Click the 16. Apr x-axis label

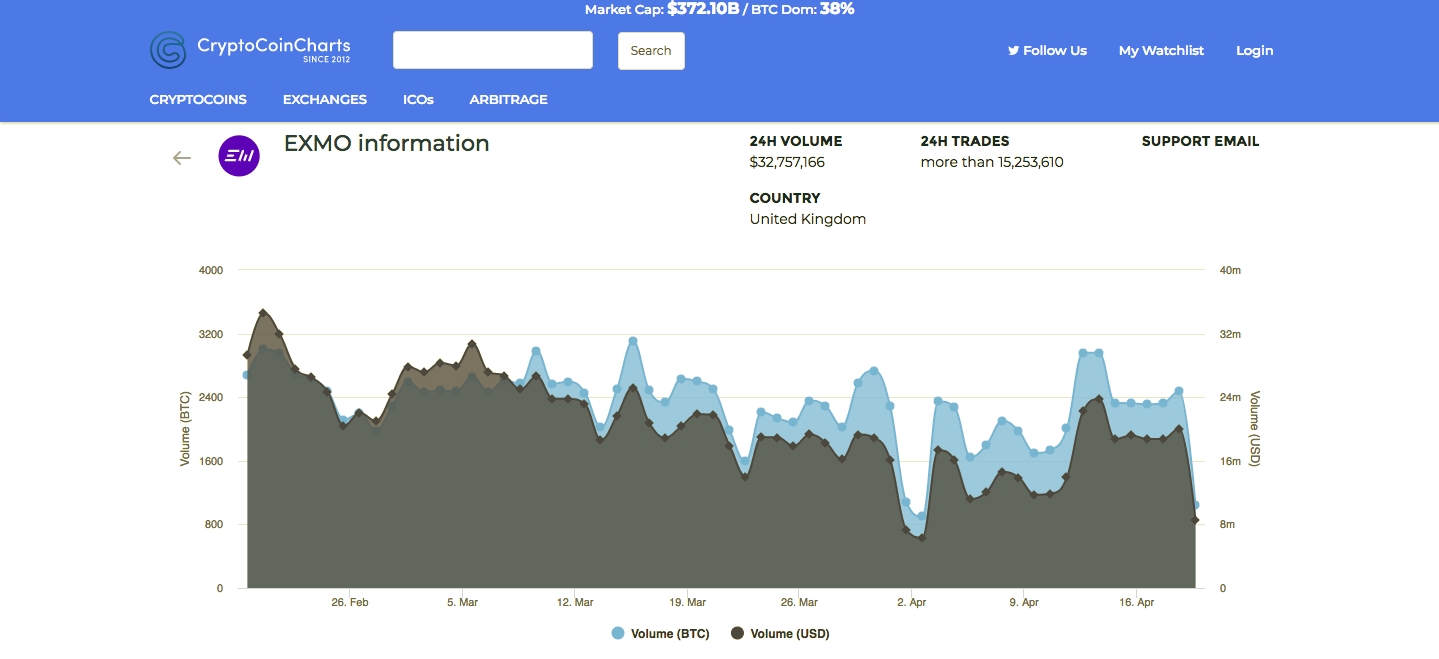click(1136, 602)
